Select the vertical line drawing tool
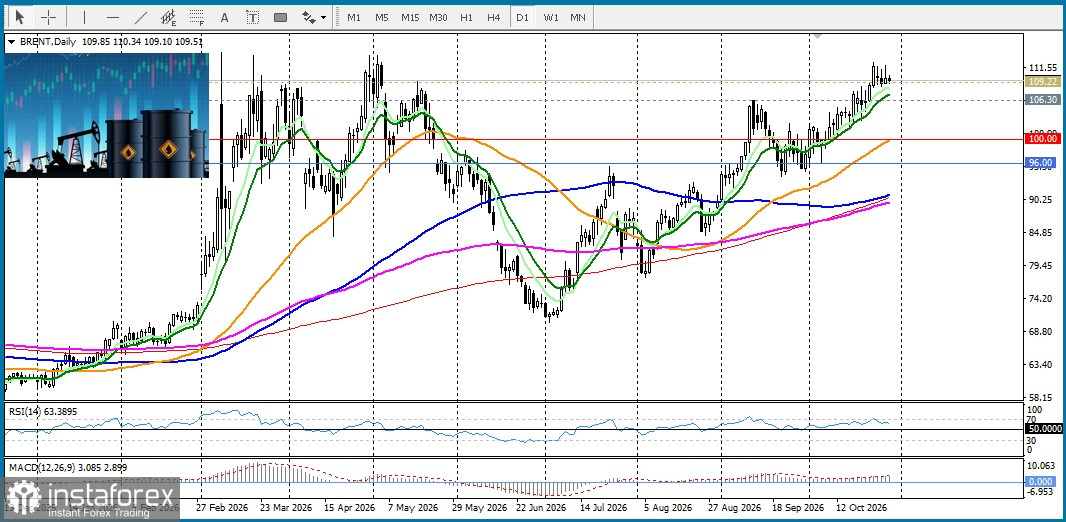Screen dimensions: 1066x522 pos(84,17)
